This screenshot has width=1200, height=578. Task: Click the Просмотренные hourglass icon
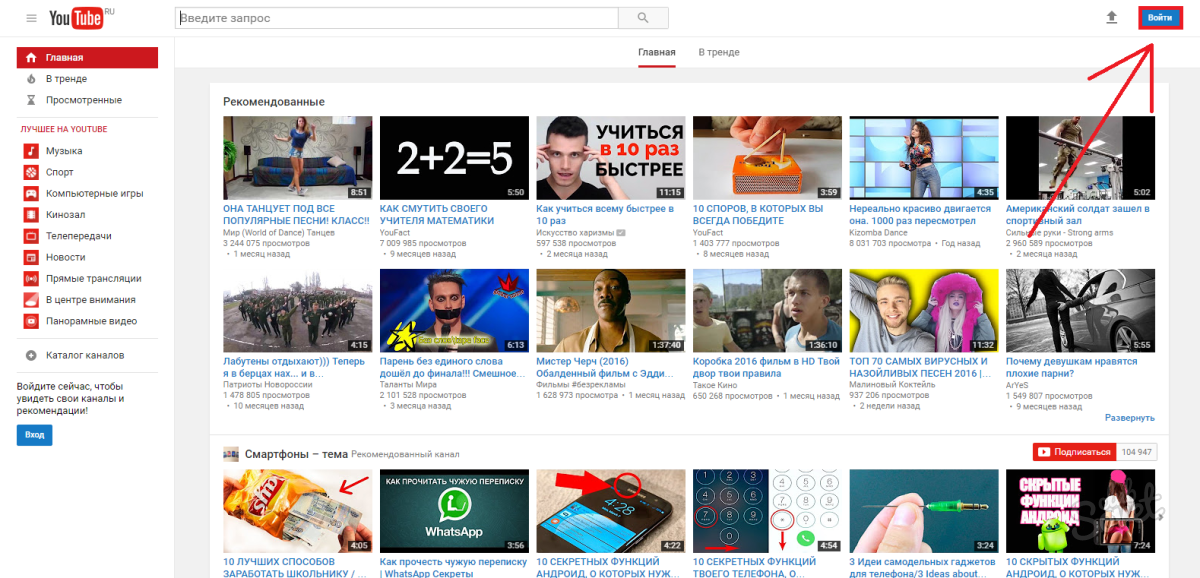tap(31, 100)
